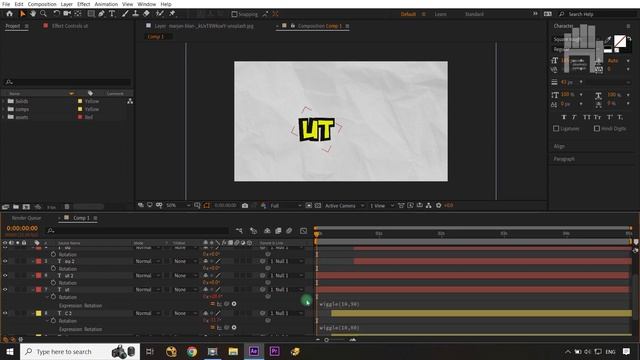Collapse the 'ut' layer properties
The height and width of the screenshot is (360, 640).
coord(33,290)
